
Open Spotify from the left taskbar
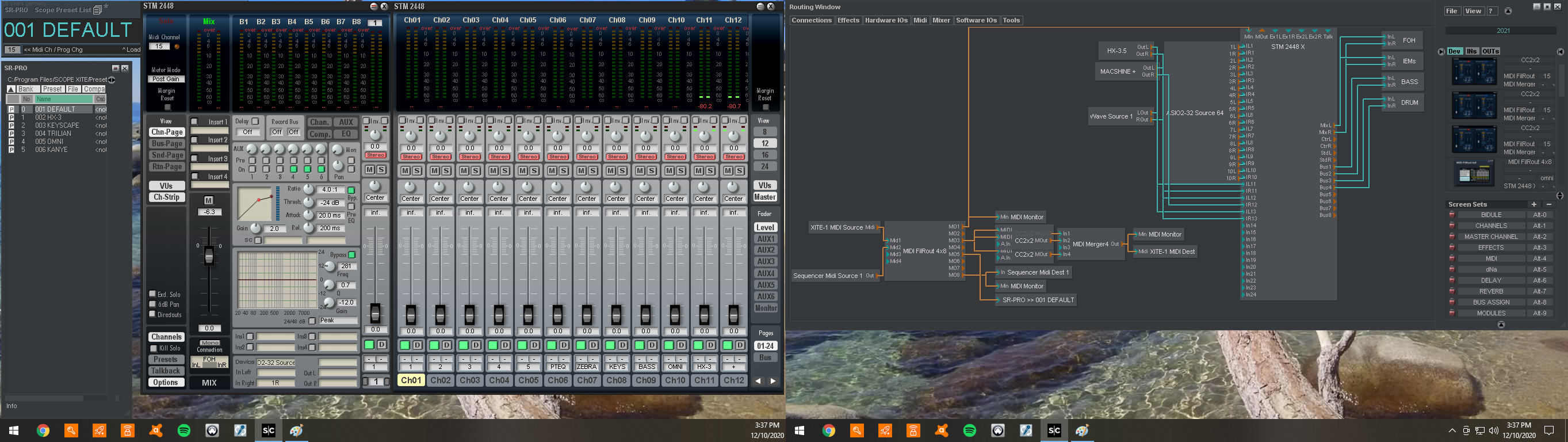(184, 430)
